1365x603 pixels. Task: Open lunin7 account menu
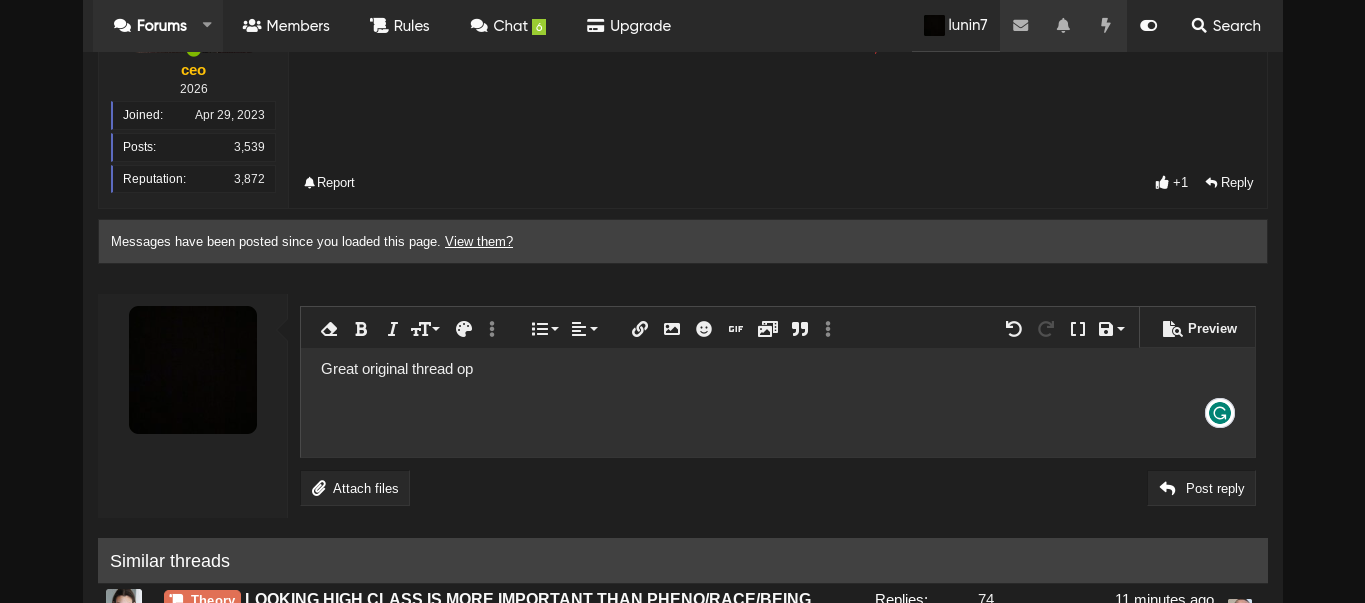pos(956,26)
